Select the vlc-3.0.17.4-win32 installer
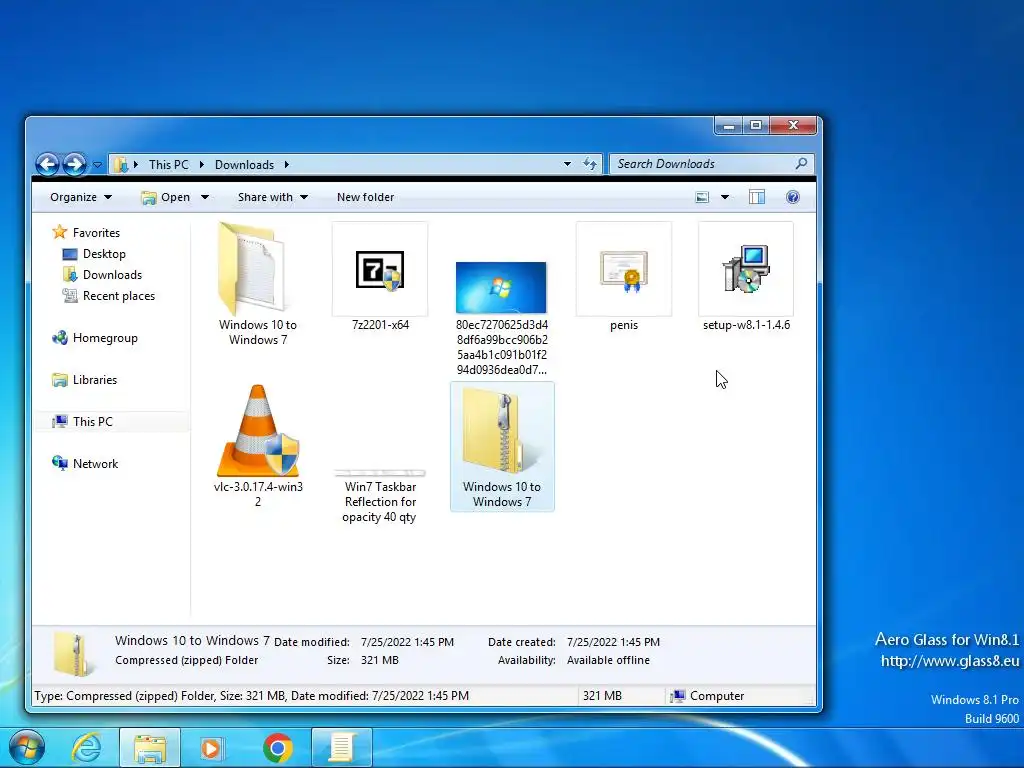Screen dimensions: 1024x768 click(x=258, y=446)
